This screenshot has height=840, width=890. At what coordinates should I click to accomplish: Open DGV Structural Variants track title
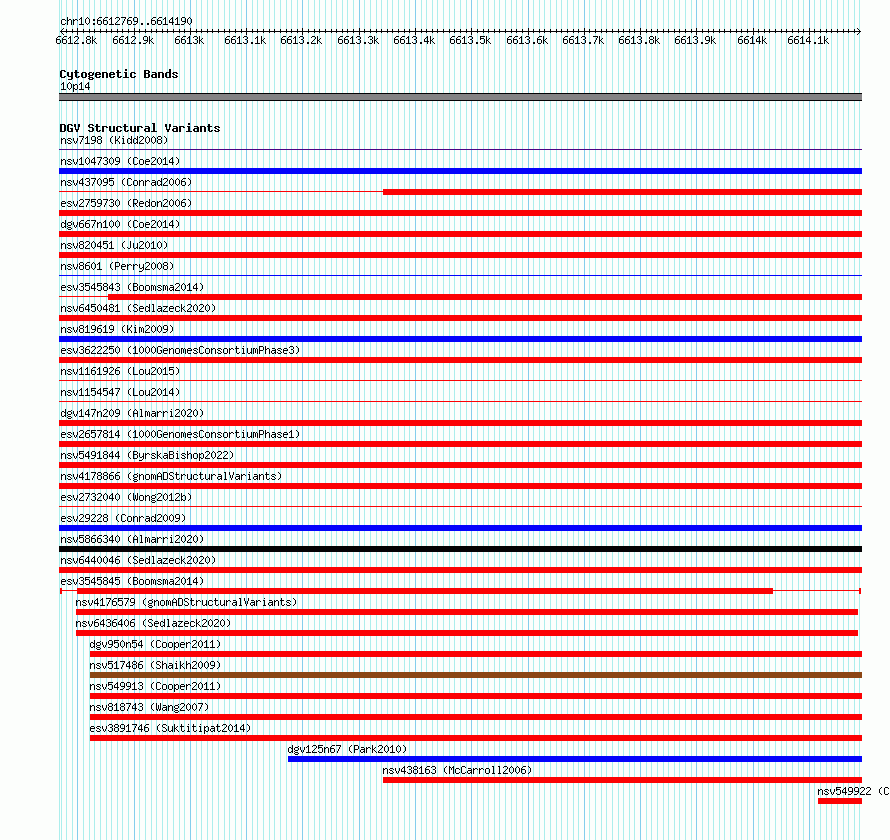click(x=140, y=128)
